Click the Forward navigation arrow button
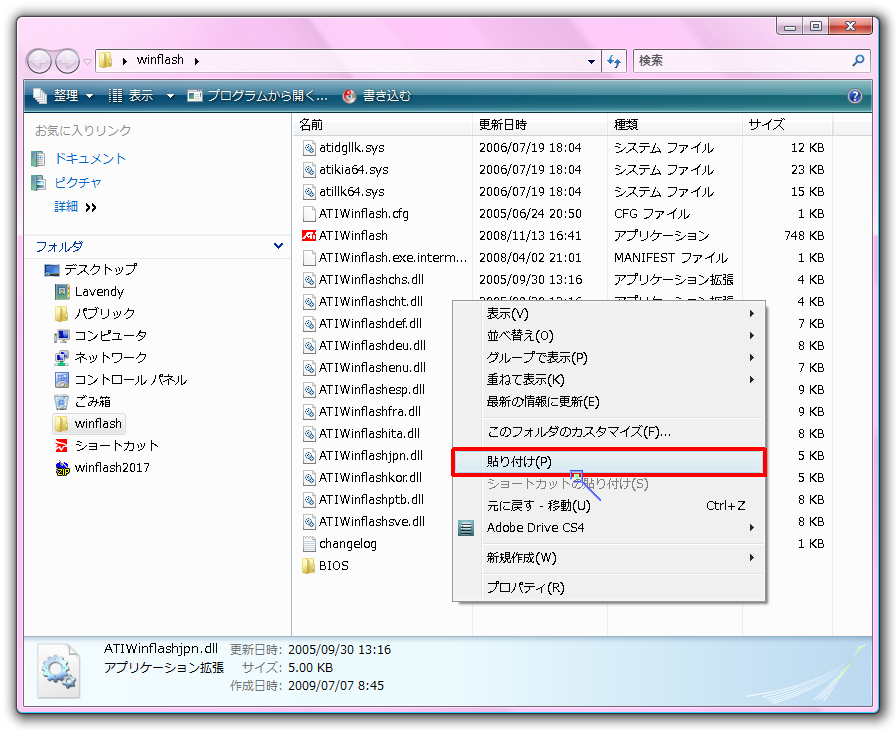This screenshot has height=730, width=896. pyautogui.click(x=67, y=61)
